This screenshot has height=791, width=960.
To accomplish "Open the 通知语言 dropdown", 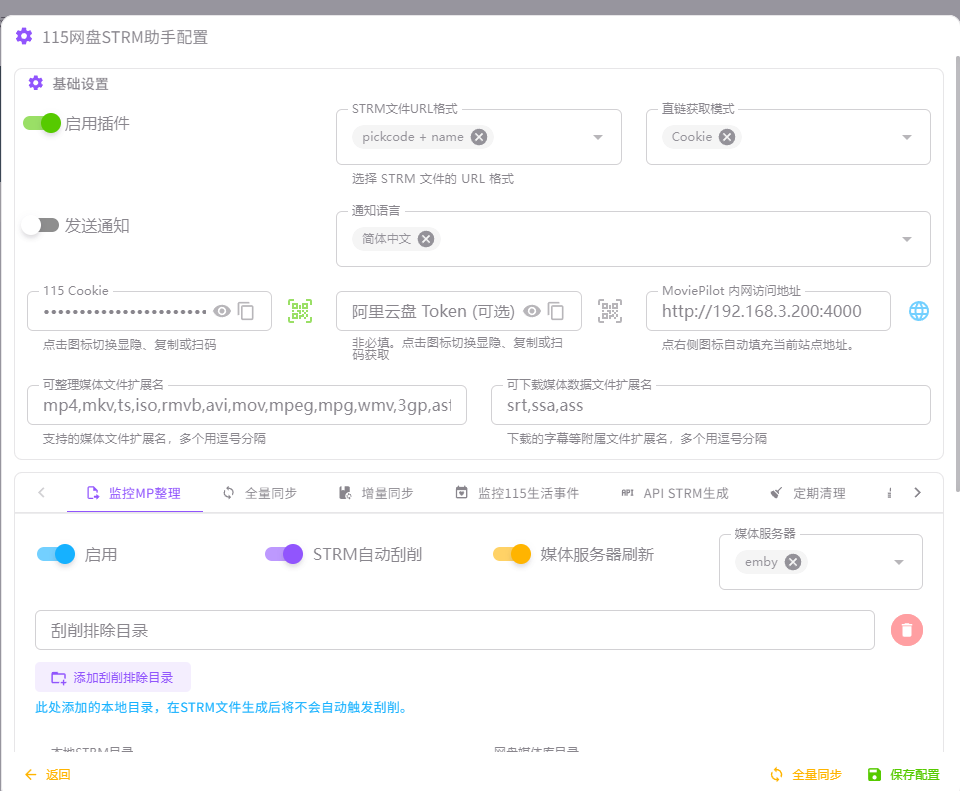I will (907, 239).
